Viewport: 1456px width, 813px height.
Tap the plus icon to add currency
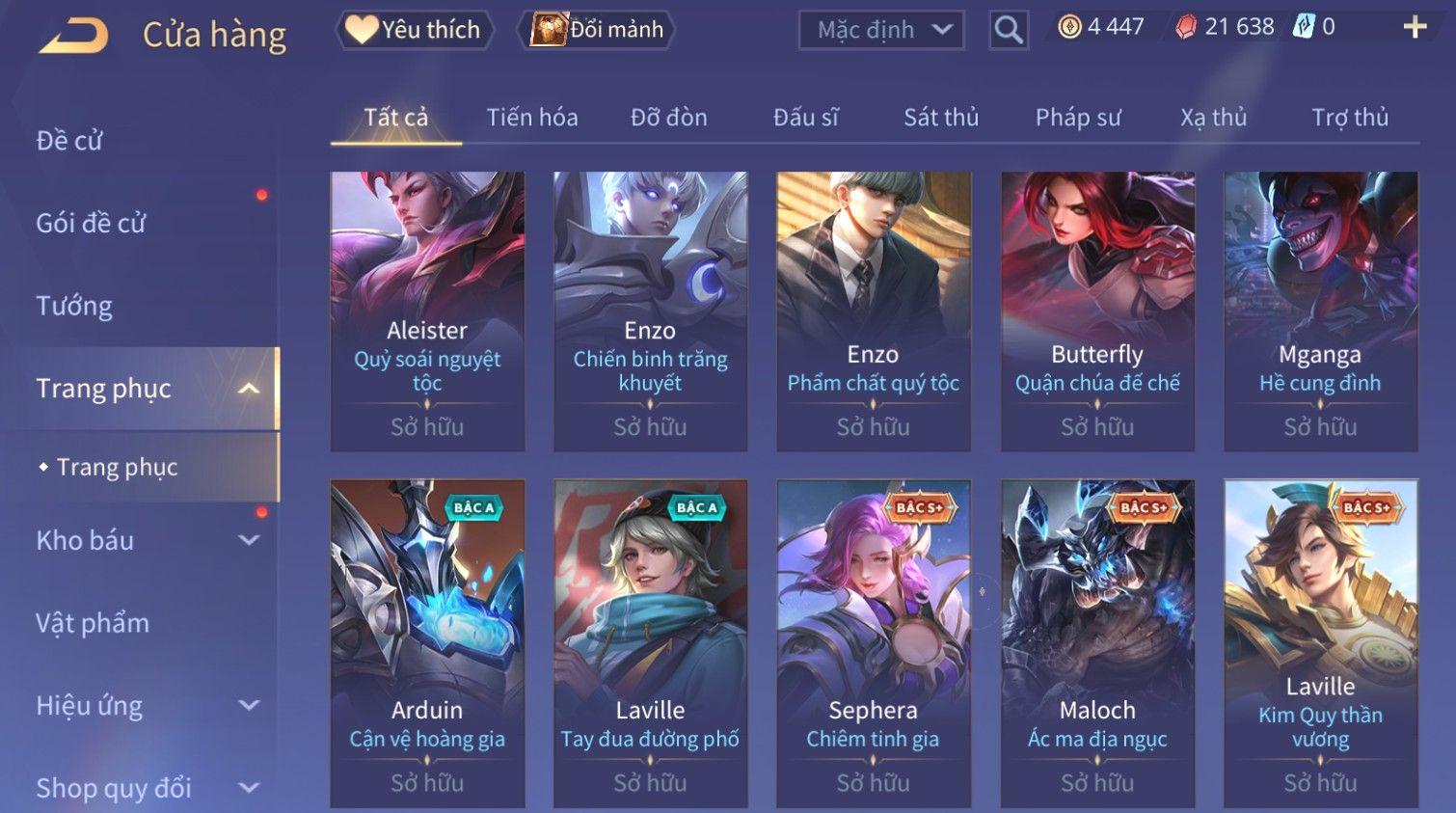(x=1415, y=27)
